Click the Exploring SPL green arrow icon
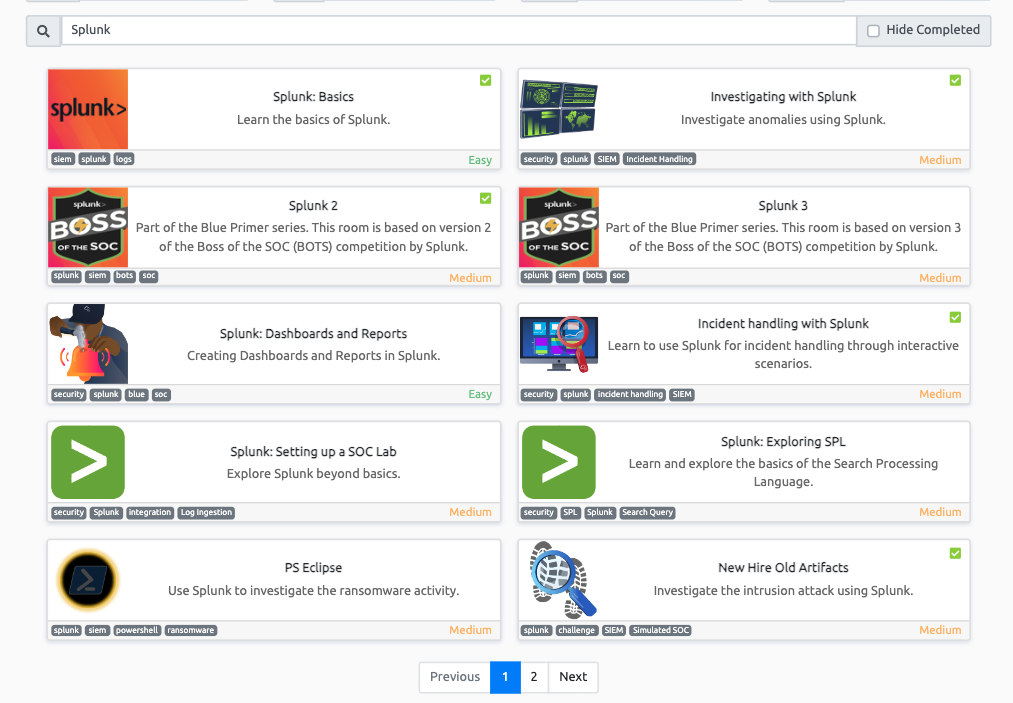Screen dimensions: 1013x703 (x=559, y=462)
